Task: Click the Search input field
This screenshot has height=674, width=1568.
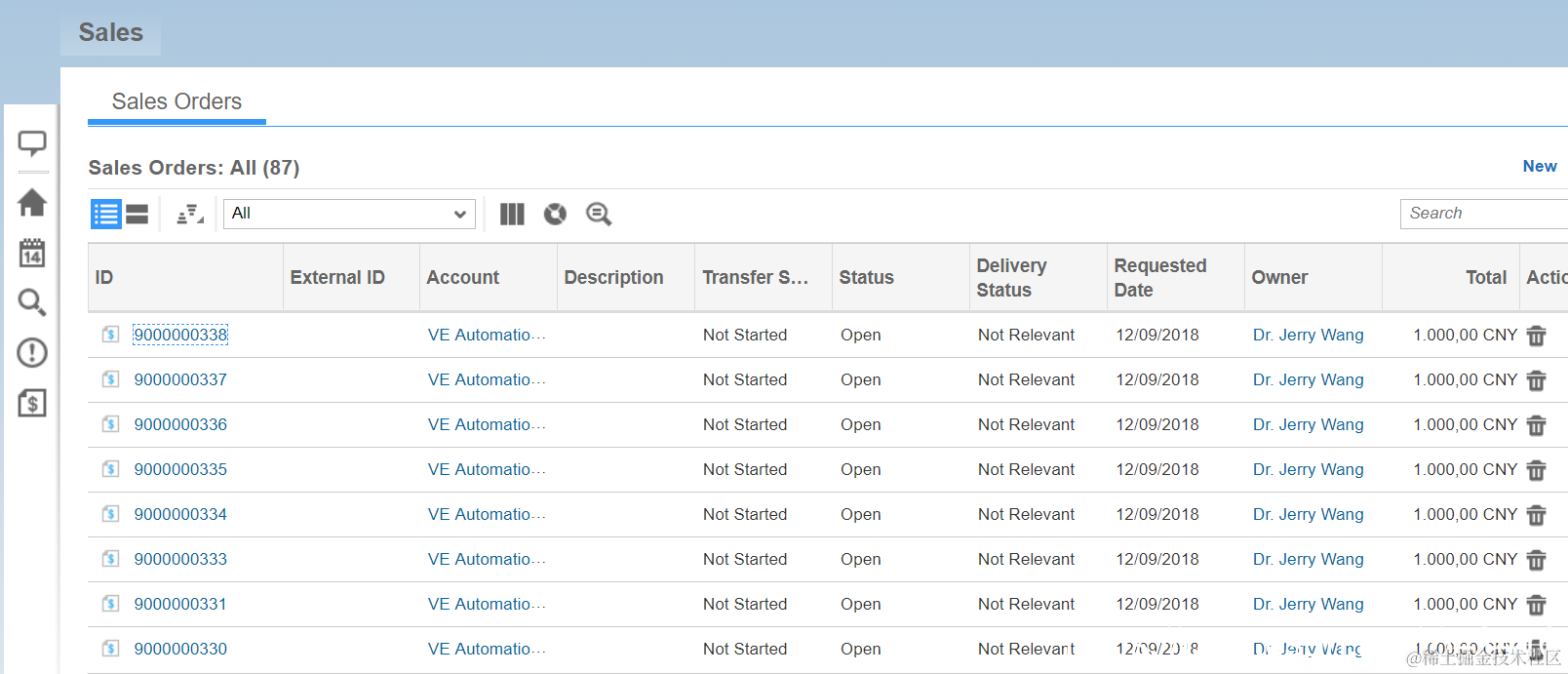Action: 1483,214
